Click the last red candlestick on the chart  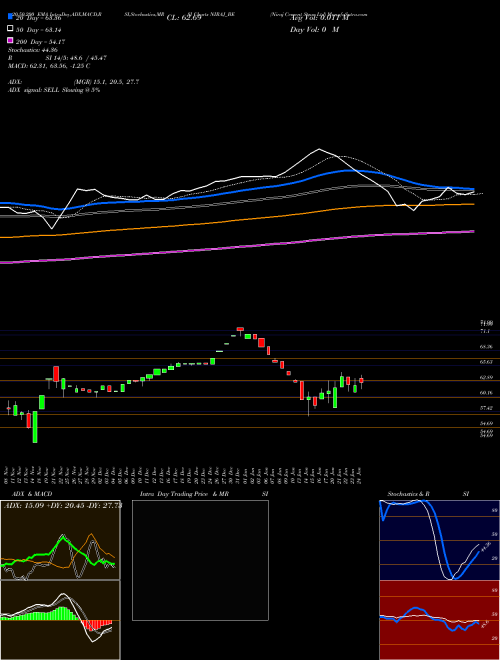pos(361,380)
